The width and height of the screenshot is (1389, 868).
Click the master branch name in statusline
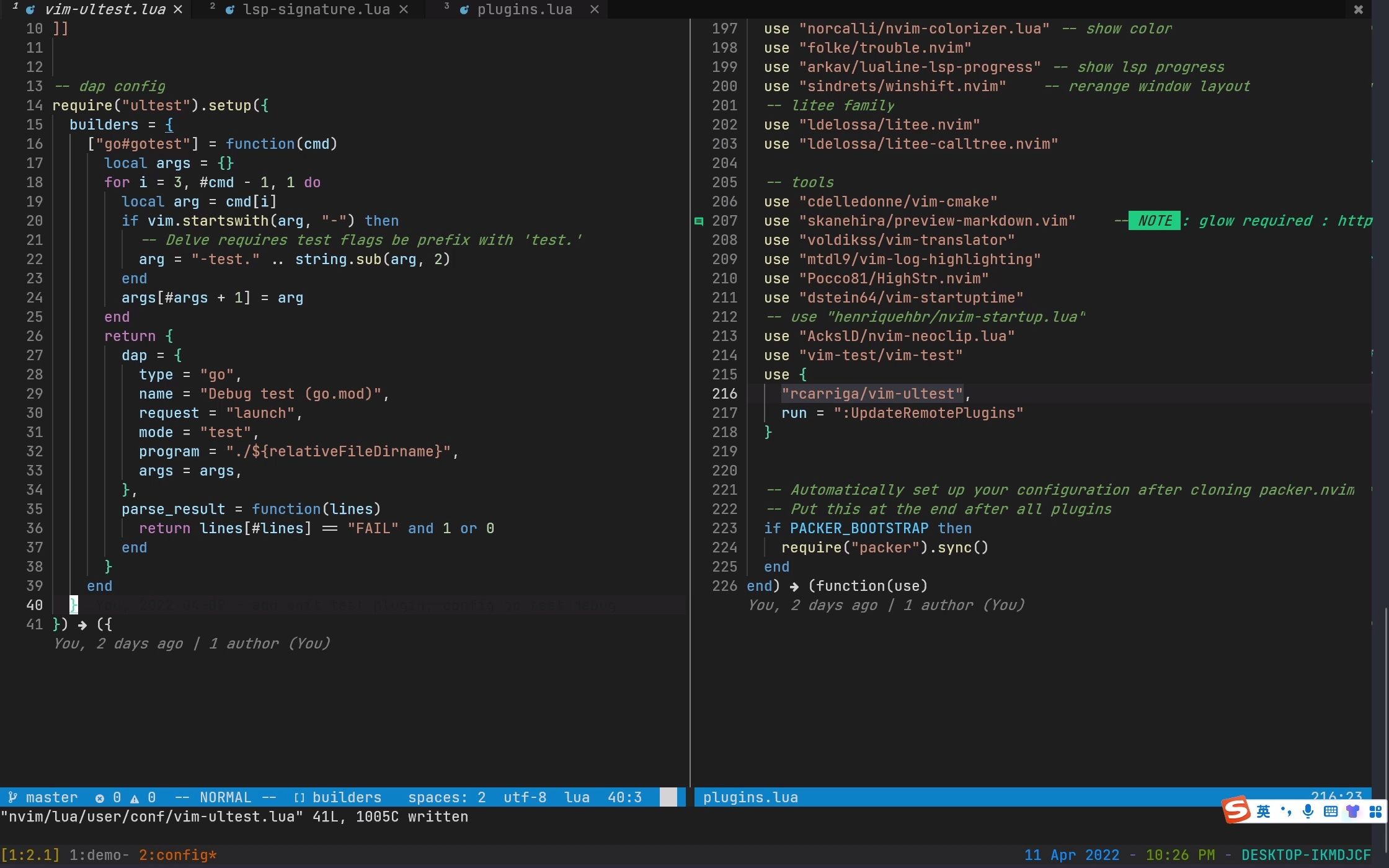coord(51,797)
